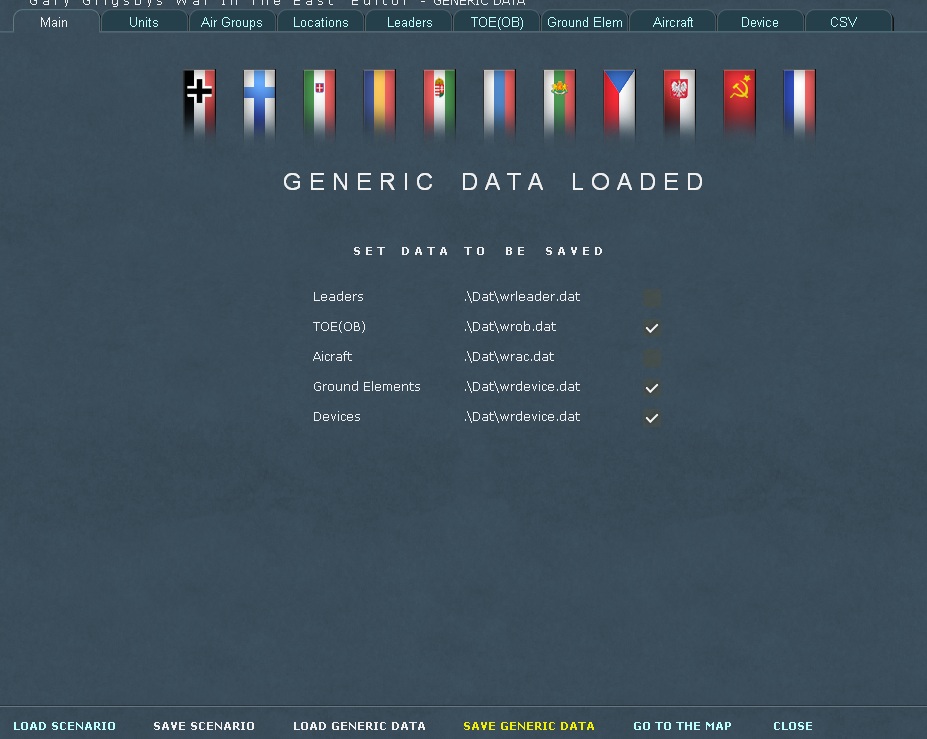Click LOAD SCENARIO at the bottom
The width and height of the screenshot is (927, 739).
(64, 726)
